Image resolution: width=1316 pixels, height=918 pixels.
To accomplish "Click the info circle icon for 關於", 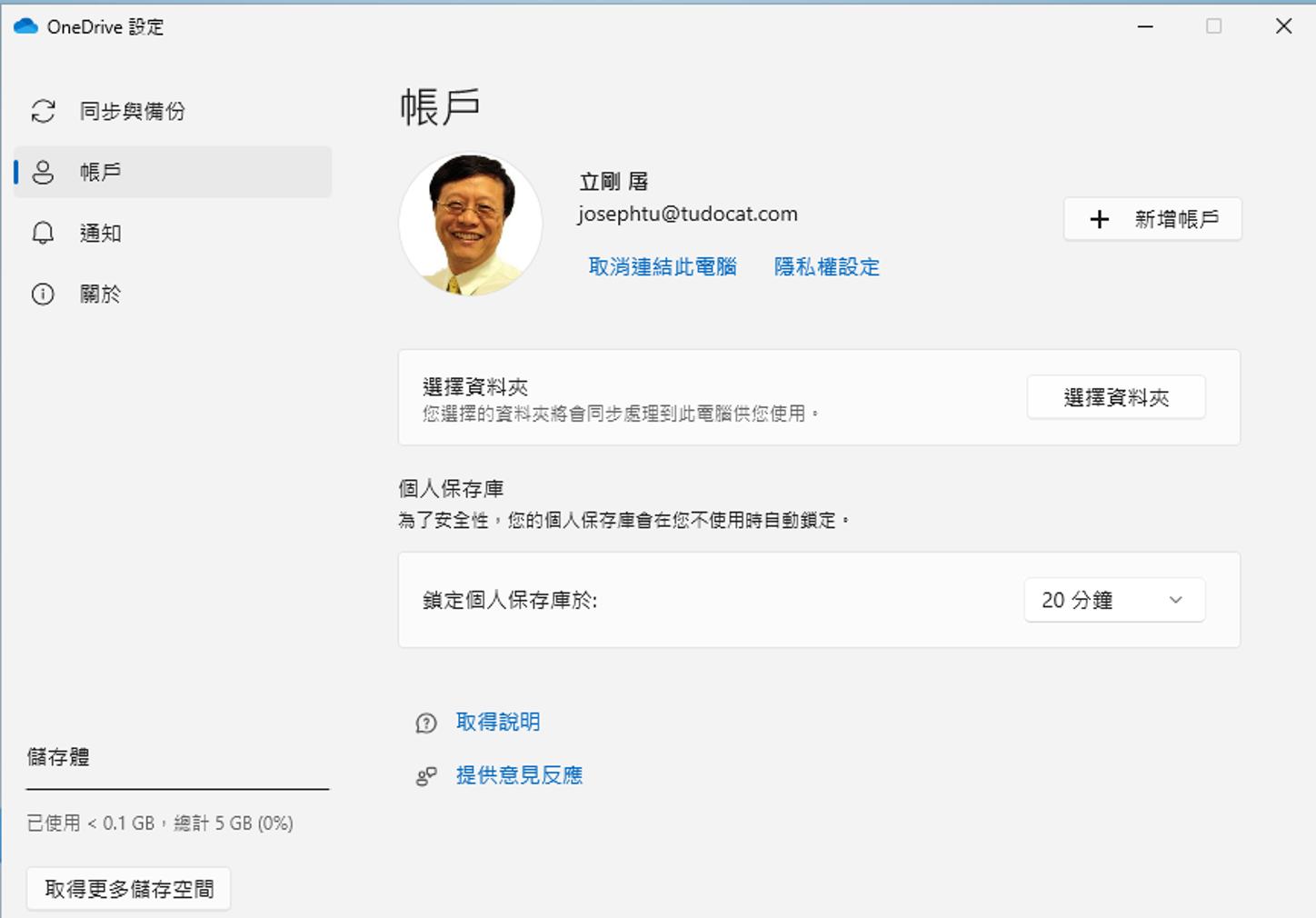I will tap(43, 294).
